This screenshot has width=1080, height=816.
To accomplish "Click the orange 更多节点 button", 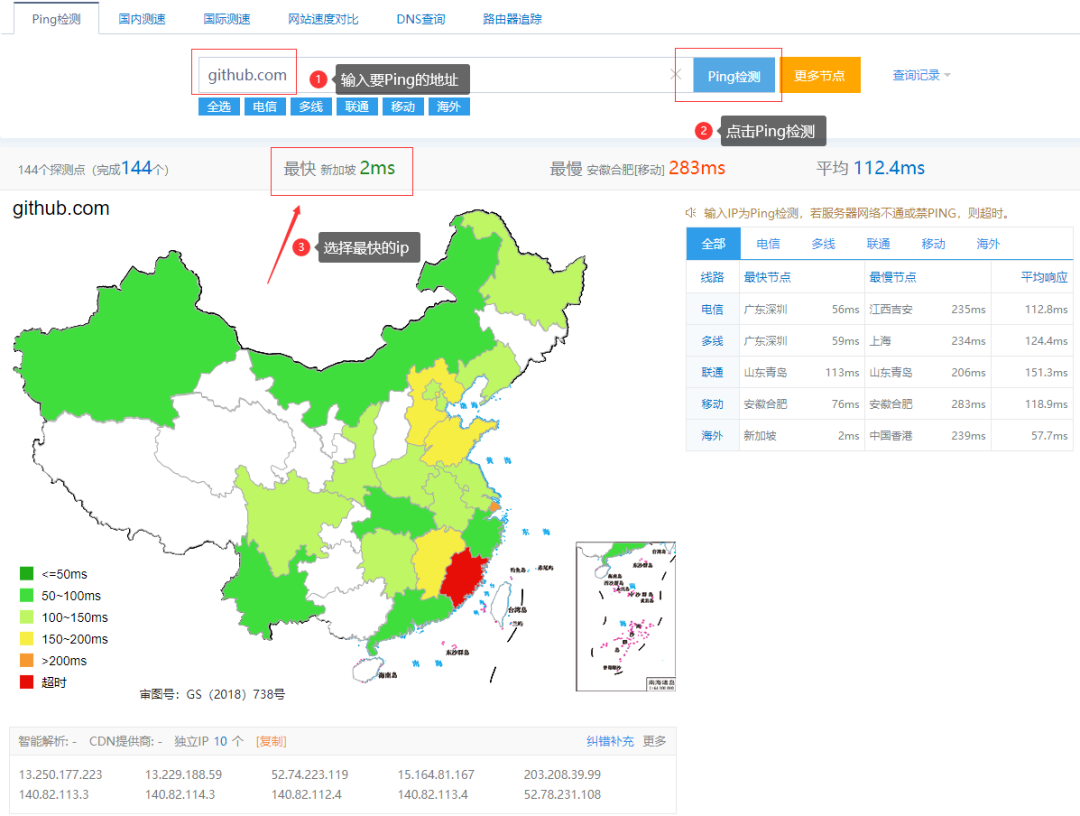I will click(820, 74).
